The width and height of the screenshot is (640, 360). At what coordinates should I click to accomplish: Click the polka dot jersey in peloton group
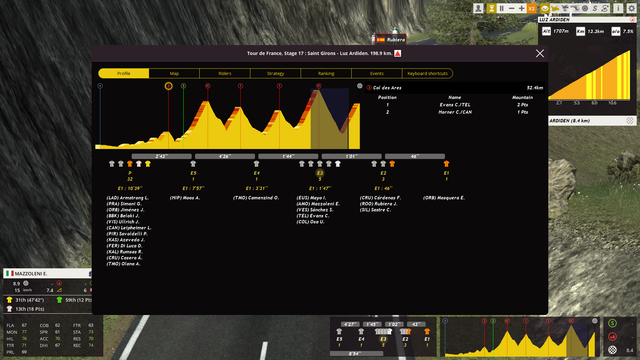tap(139, 164)
